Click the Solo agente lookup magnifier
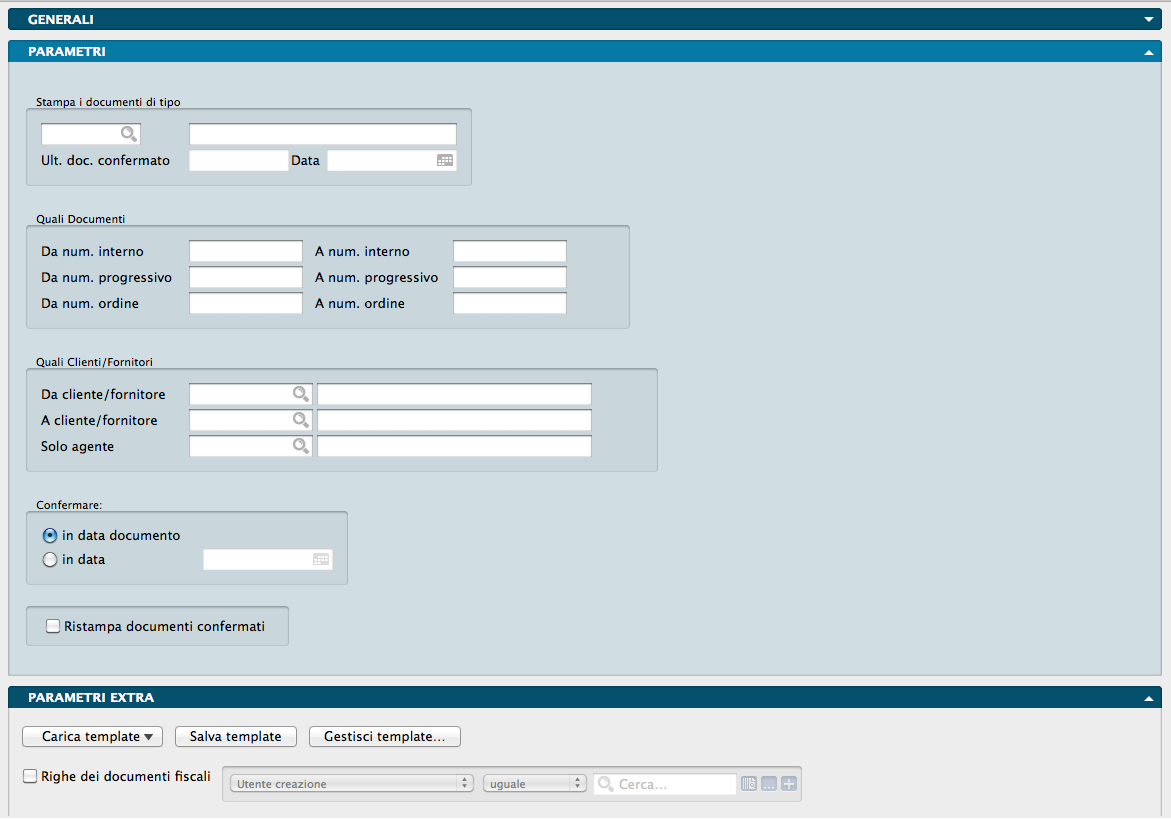 (300, 446)
